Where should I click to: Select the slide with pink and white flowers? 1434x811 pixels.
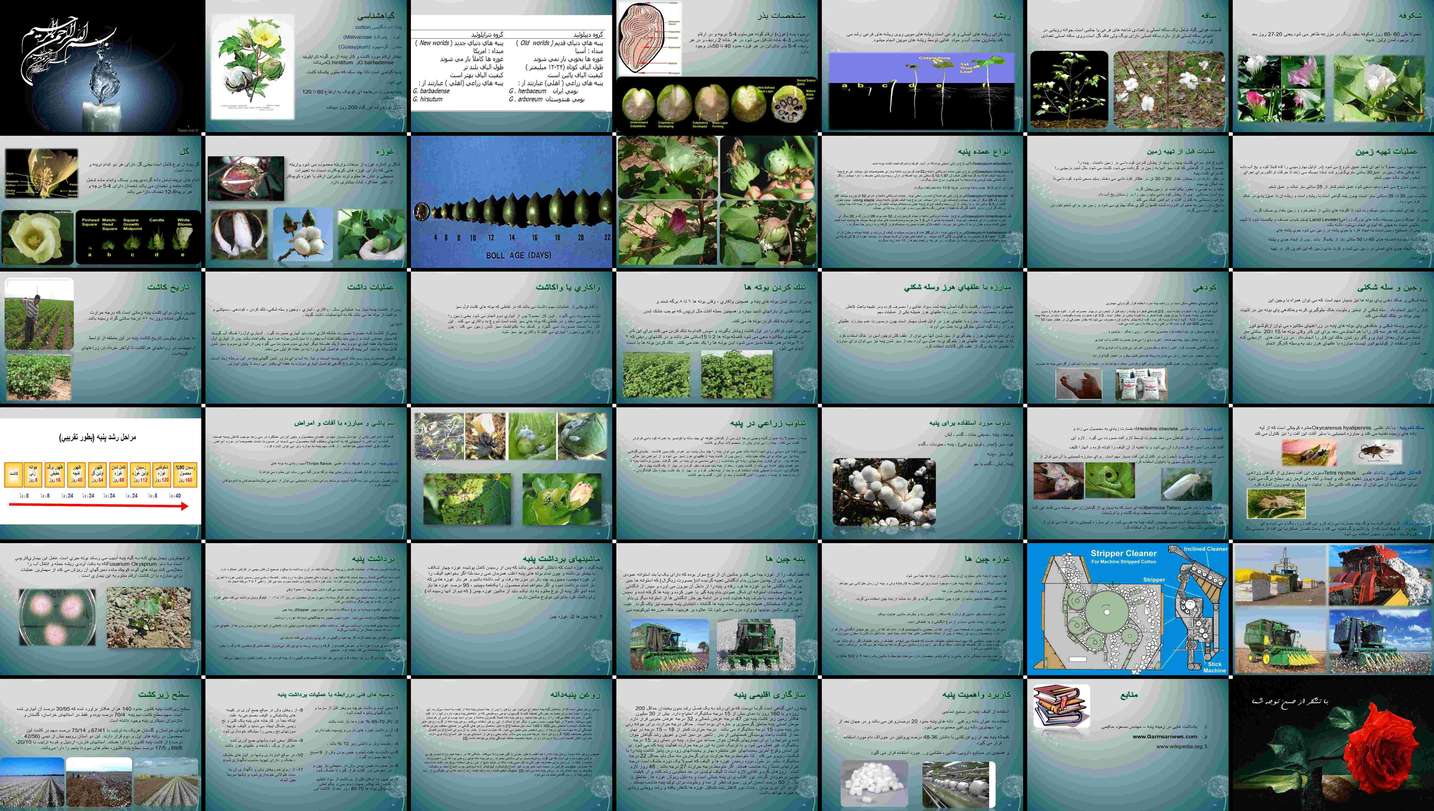1331,68
